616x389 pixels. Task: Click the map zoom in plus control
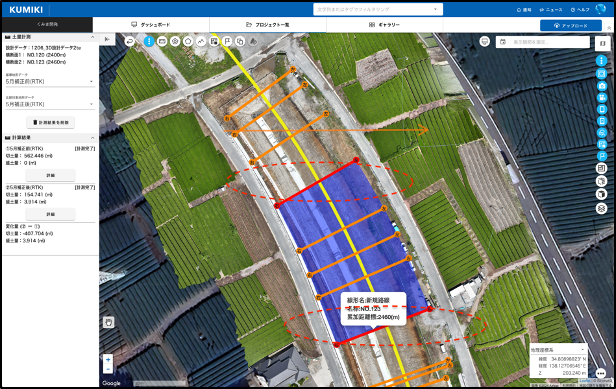click(108, 359)
